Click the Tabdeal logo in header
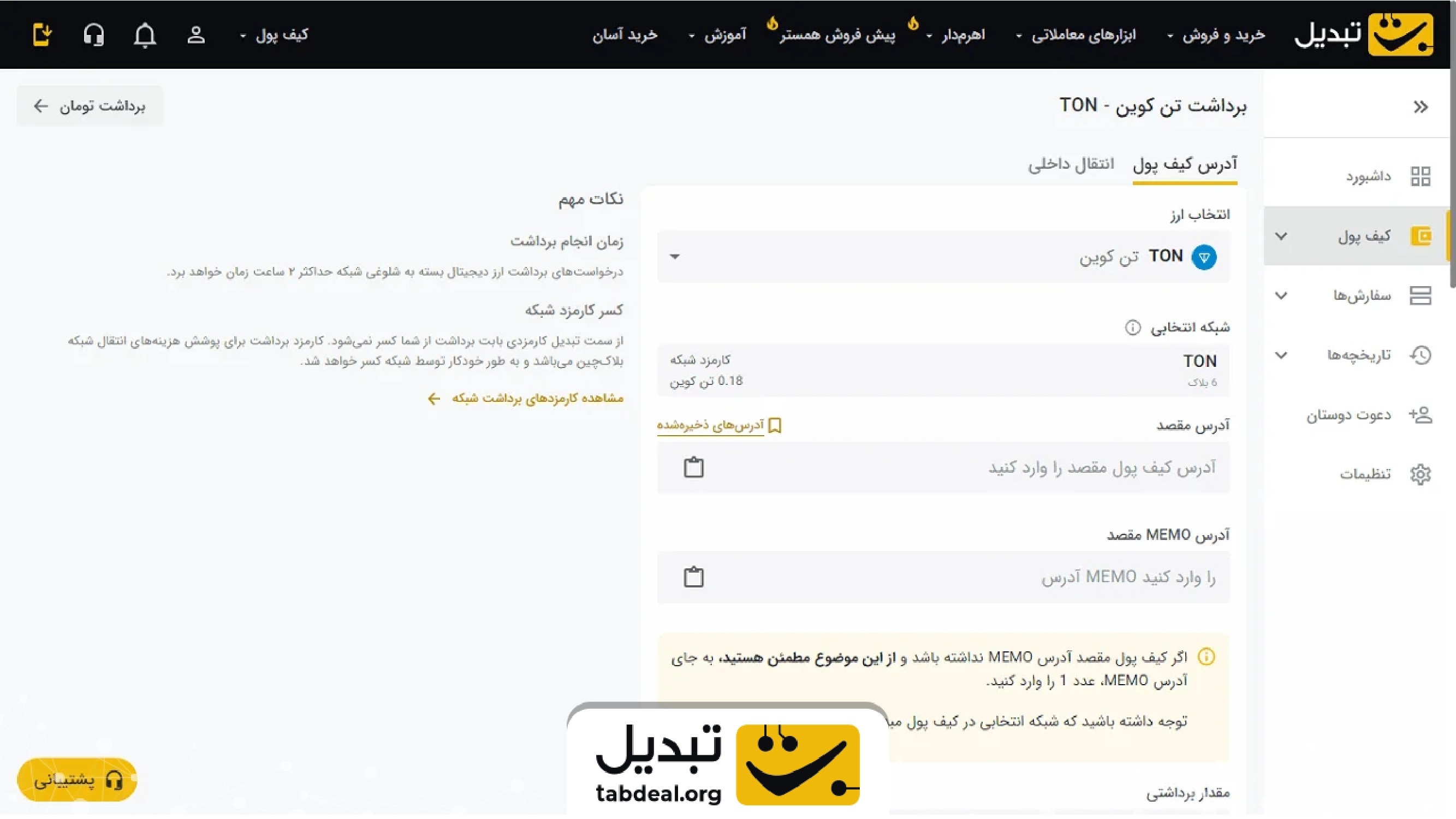The height and width of the screenshot is (819, 1456). 1363,34
